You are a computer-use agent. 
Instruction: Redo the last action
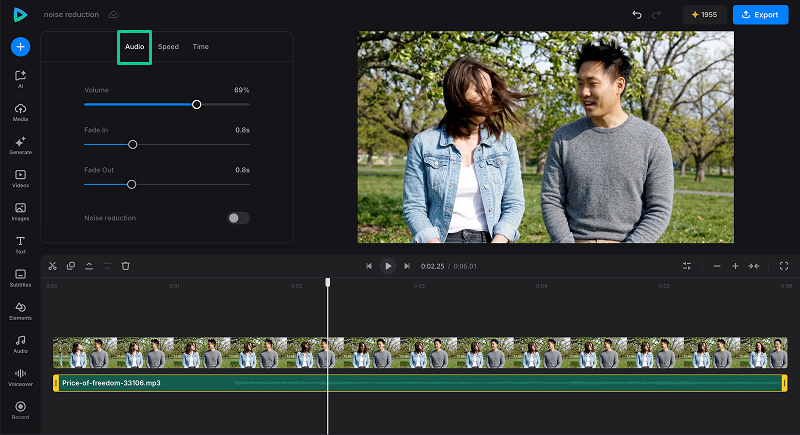click(656, 15)
